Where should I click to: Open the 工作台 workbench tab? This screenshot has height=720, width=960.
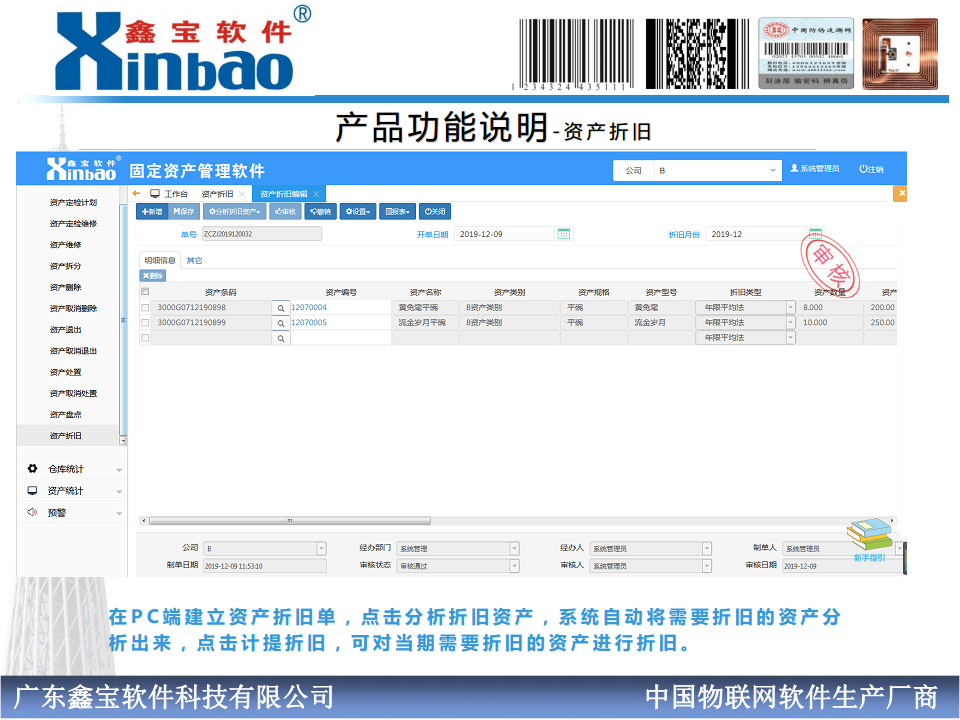click(169, 193)
